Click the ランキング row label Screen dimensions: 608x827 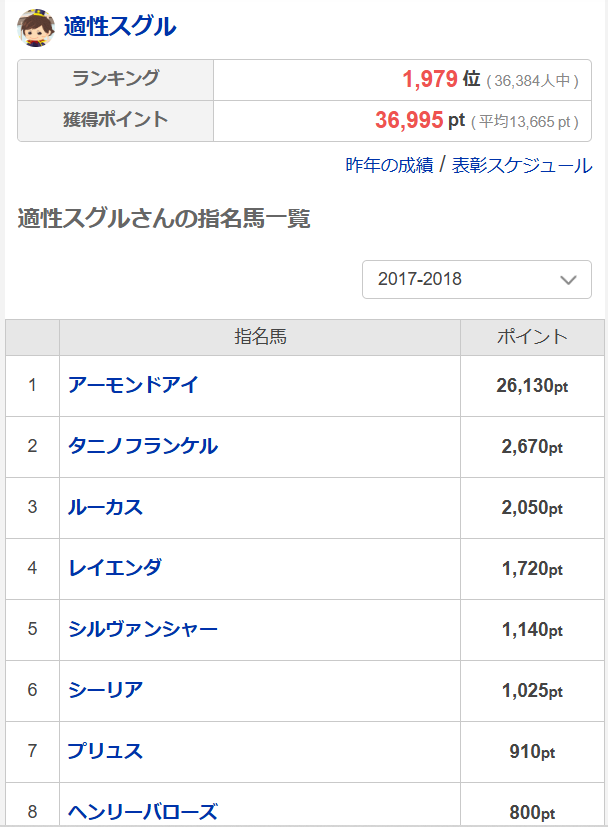pyautogui.click(x=115, y=79)
